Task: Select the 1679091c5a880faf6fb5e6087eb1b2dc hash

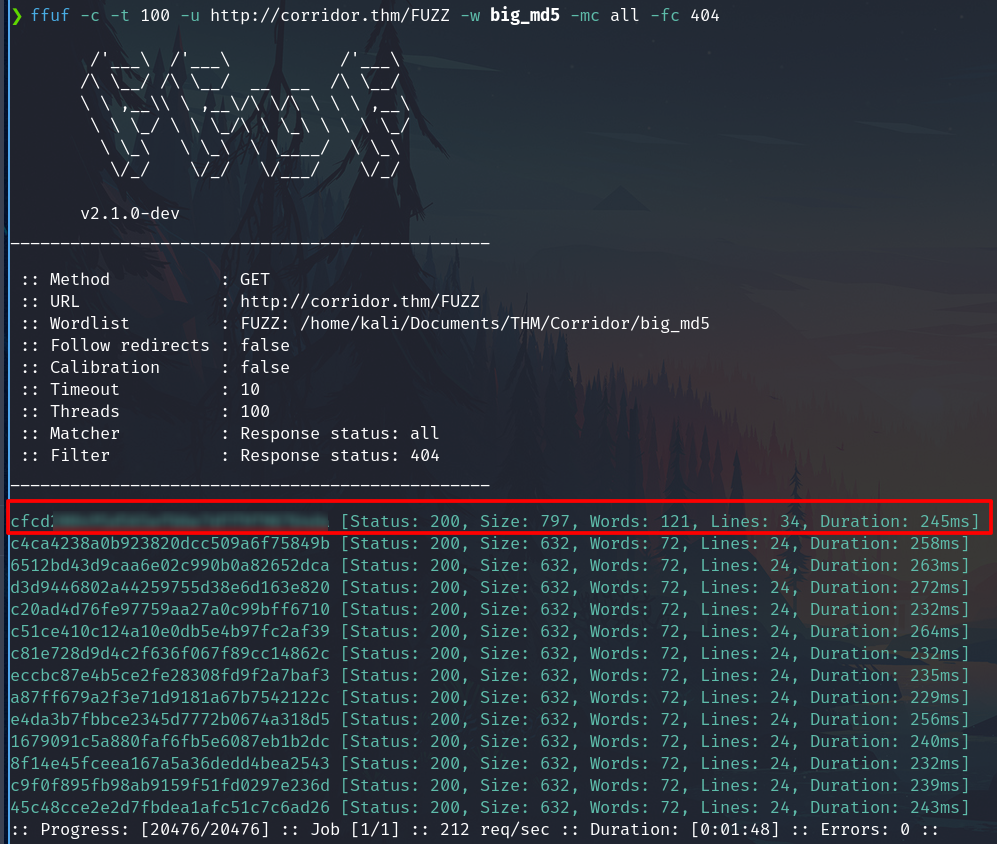Action: tap(170, 741)
